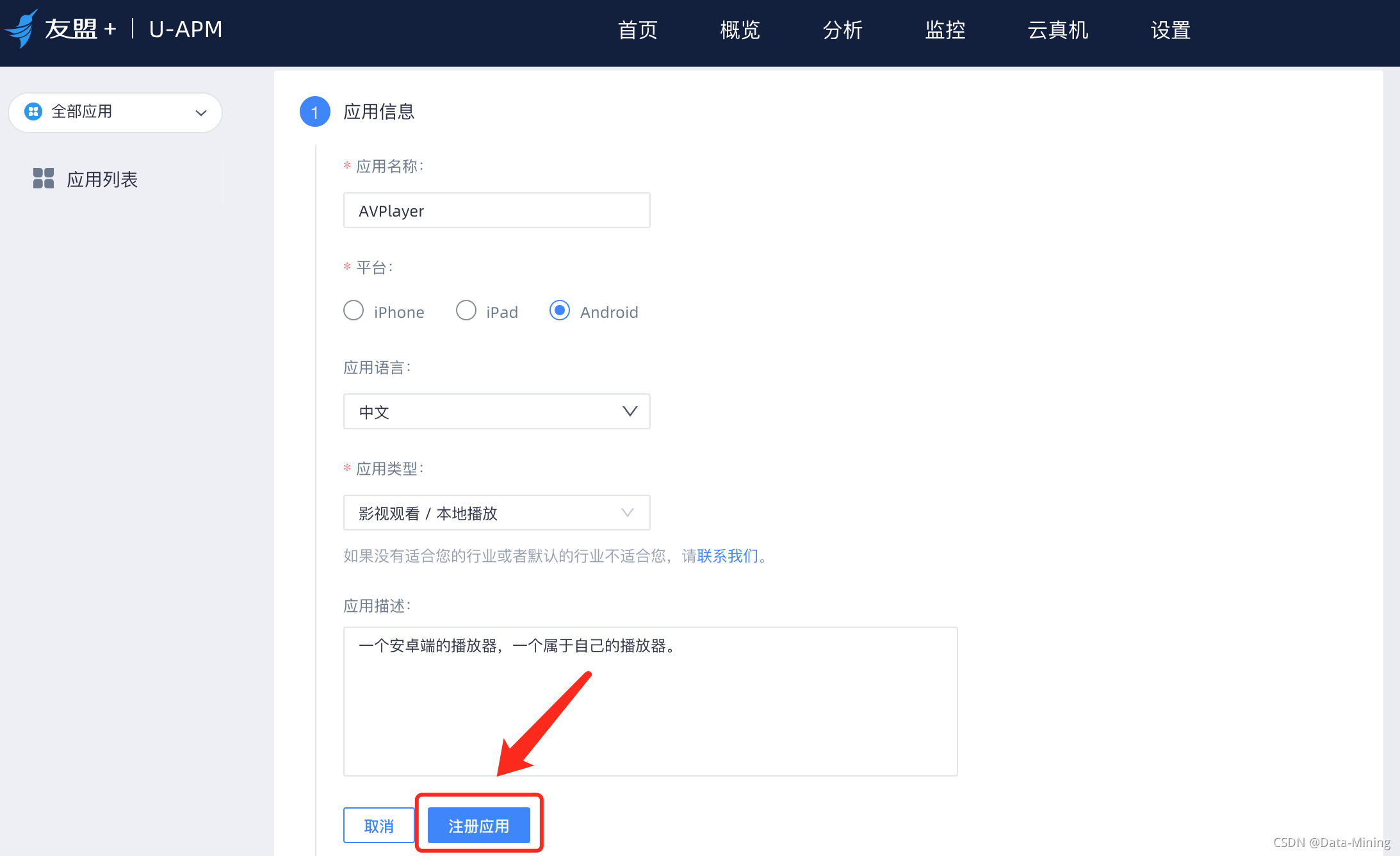The height and width of the screenshot is (856, 1400).
Task: Select the Android platform radio button
Action: pyautogui.click(x=560, y=311)
